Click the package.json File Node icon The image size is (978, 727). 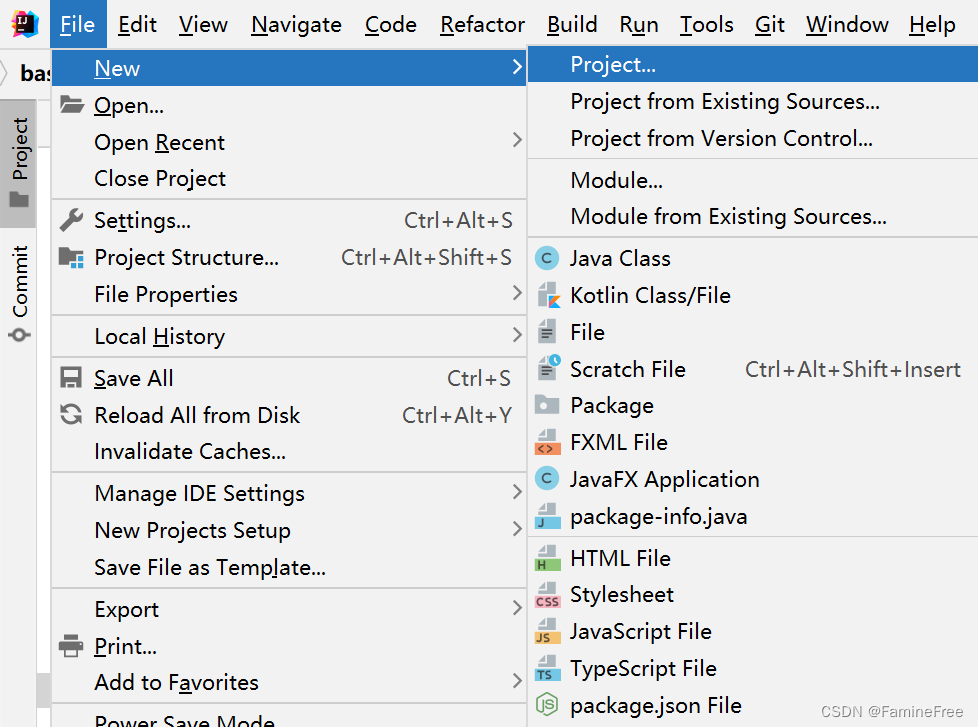pos(547,705)
